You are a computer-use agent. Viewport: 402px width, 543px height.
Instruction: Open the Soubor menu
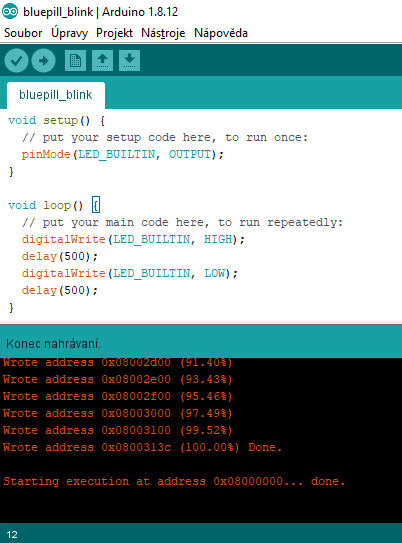tap(23, 33)
